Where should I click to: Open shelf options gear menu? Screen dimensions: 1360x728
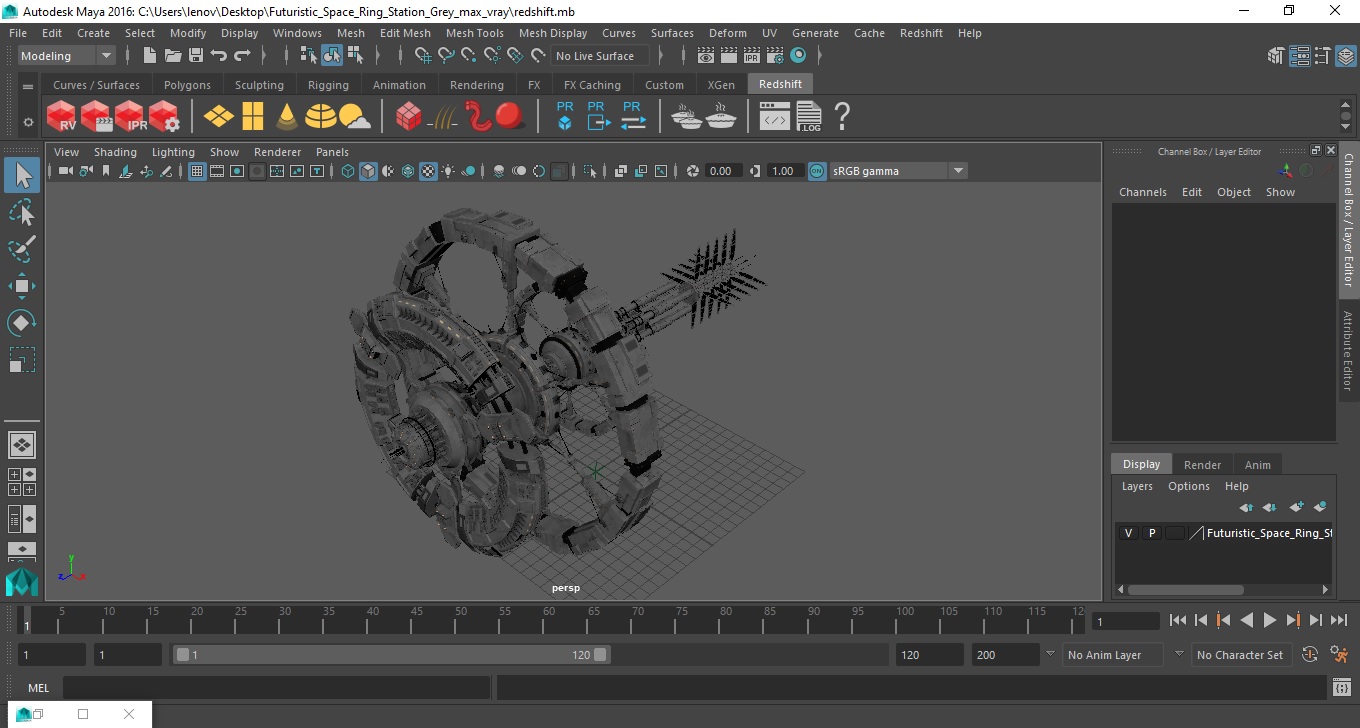pos(28,122)
